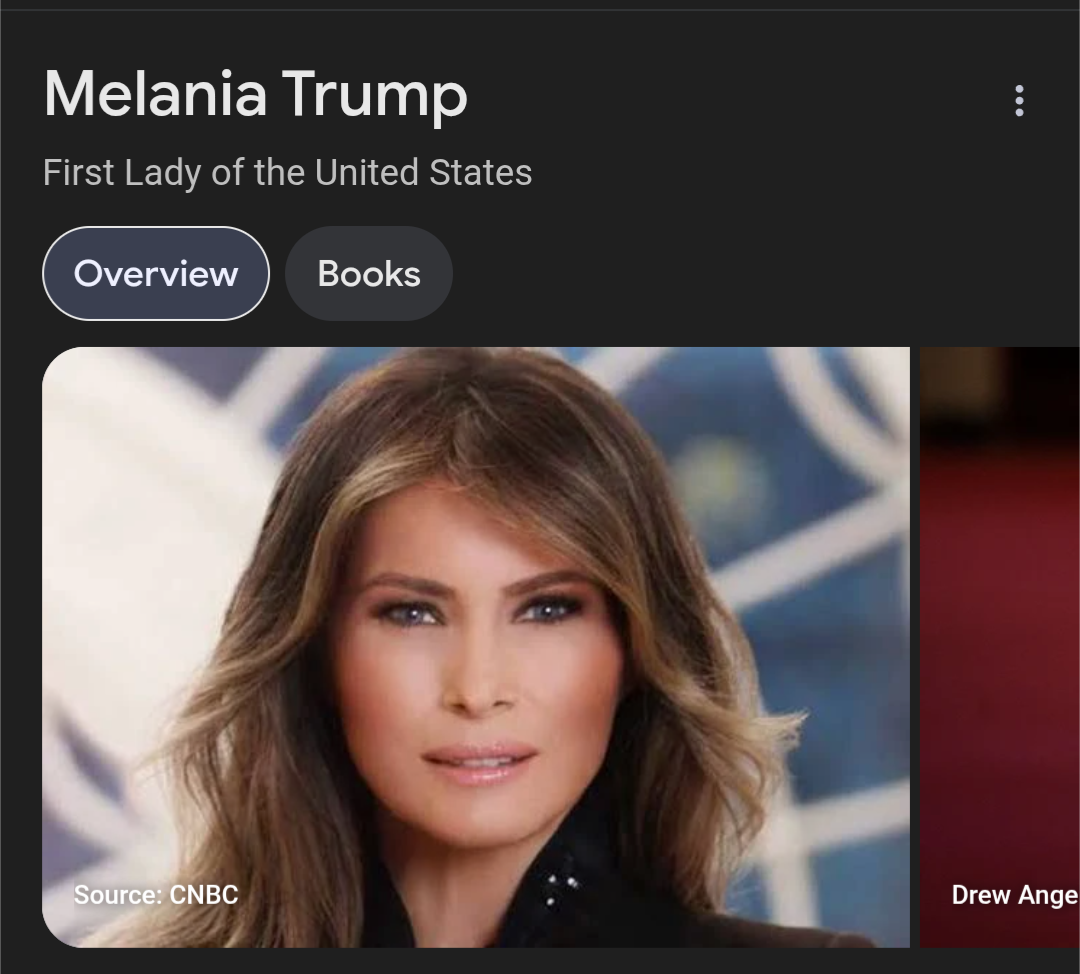View Books by Melania Trump

369,273
